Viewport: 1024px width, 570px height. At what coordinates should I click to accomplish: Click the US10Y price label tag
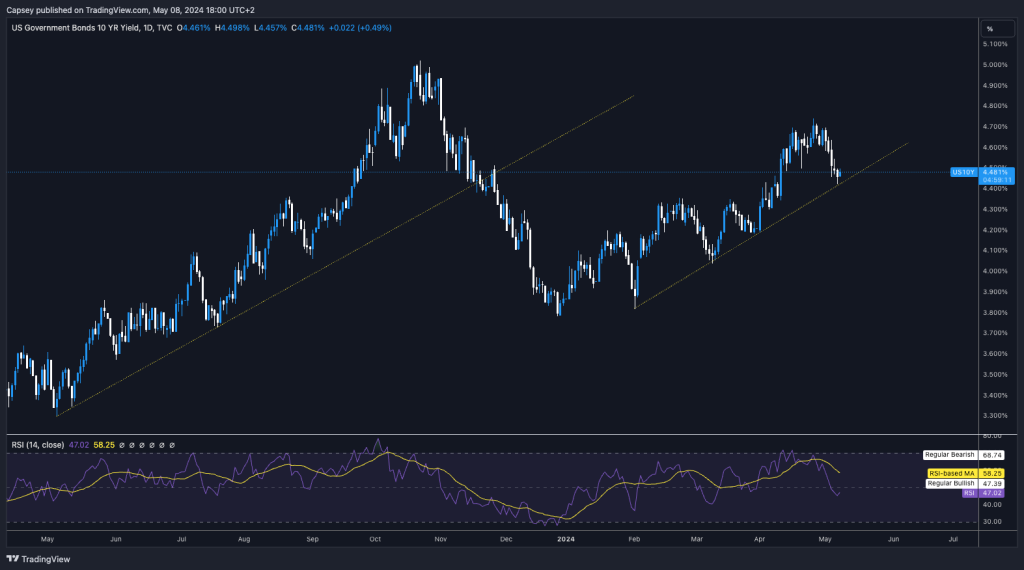tap(962, 172)
